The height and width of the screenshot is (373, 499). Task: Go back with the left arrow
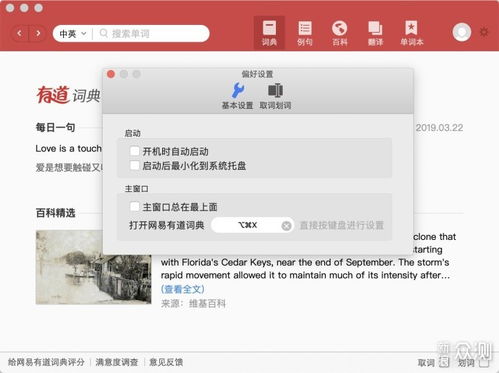(20, 33)
